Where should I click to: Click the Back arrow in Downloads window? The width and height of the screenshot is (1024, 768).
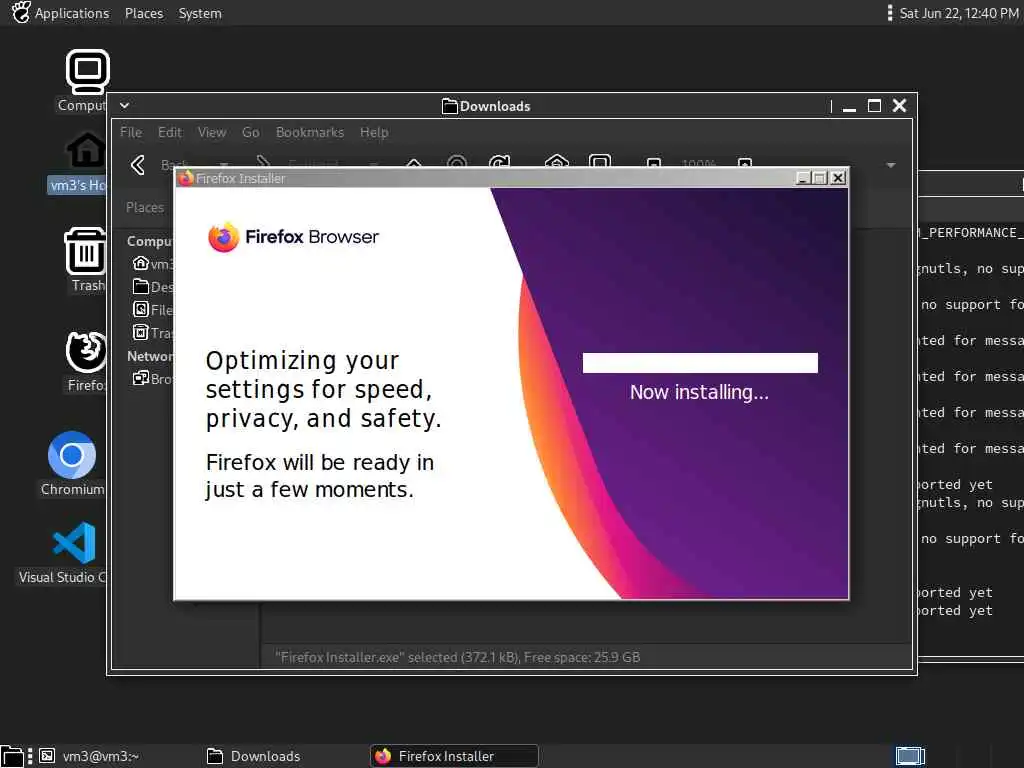(x=138, y=165)
